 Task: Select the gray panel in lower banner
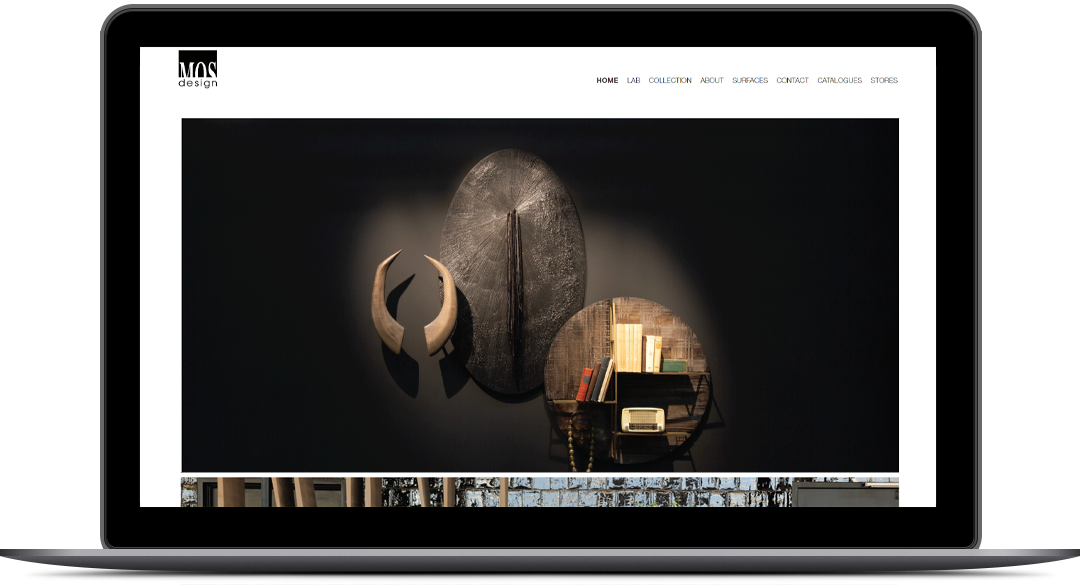(845, 494)
